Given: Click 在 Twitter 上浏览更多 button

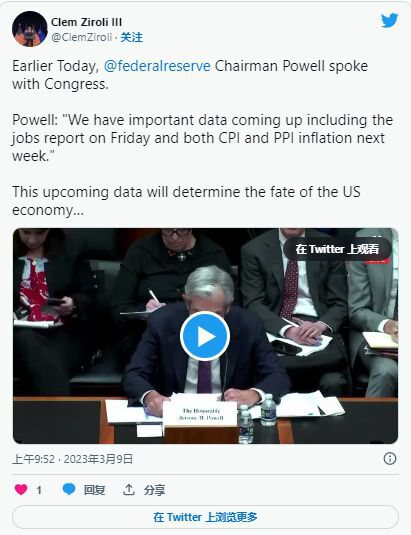Looking at the screenshot, I should (x=205, y=517).
